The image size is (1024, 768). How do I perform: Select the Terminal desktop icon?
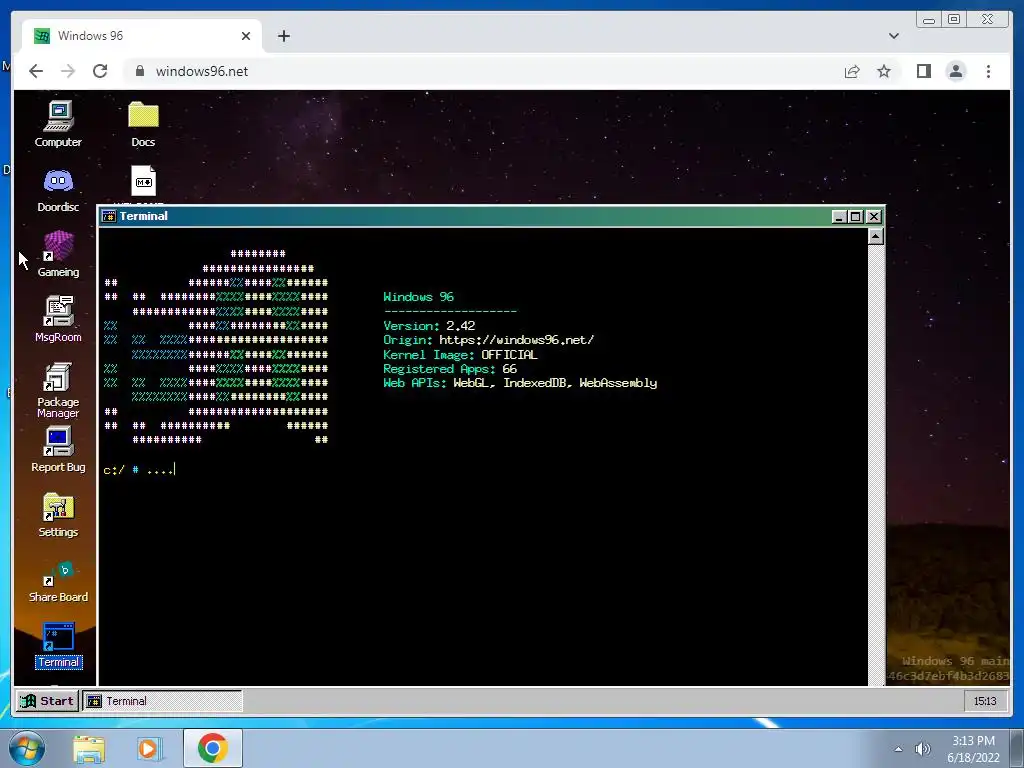click(58, 645)
